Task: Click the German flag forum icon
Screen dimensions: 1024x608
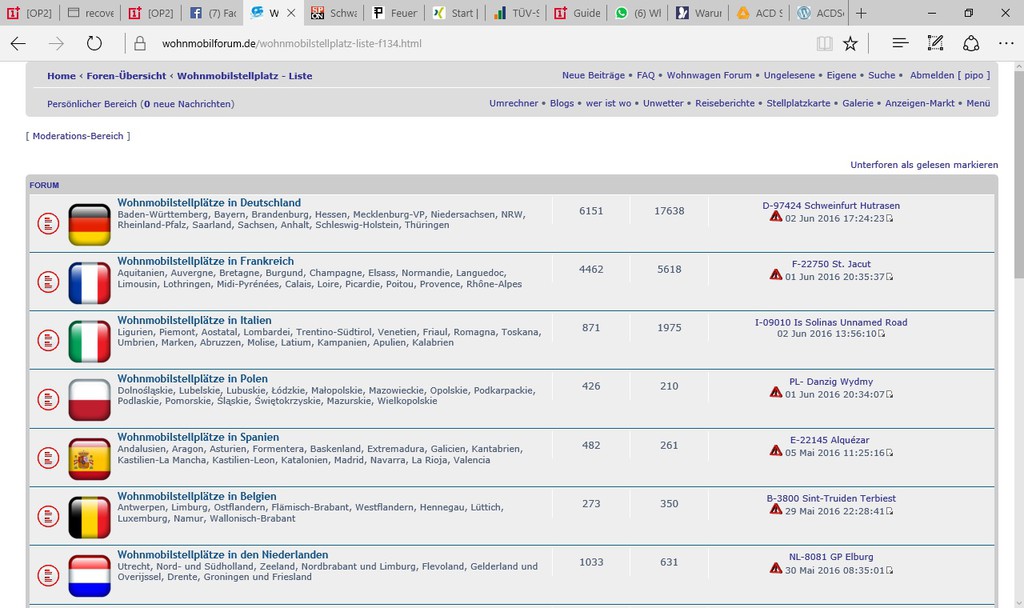Action: click(x=89, y=224)
